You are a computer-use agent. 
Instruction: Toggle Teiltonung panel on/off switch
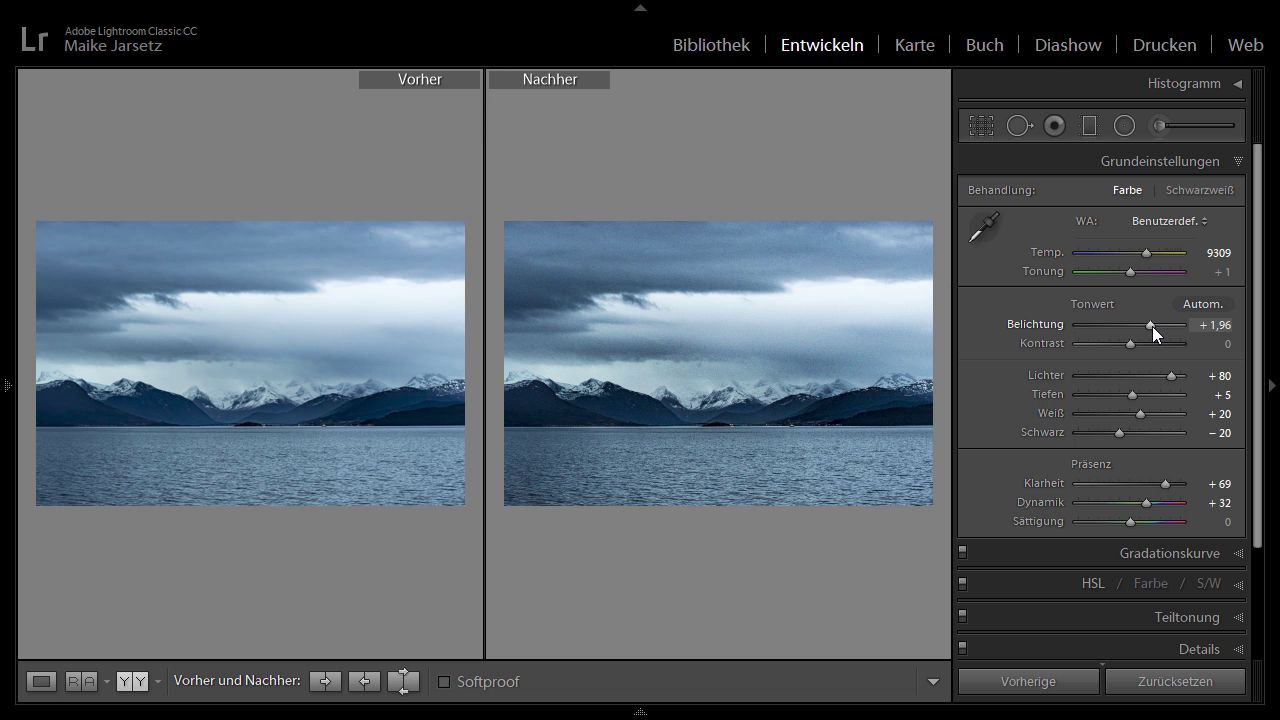(x=963, y=616)
